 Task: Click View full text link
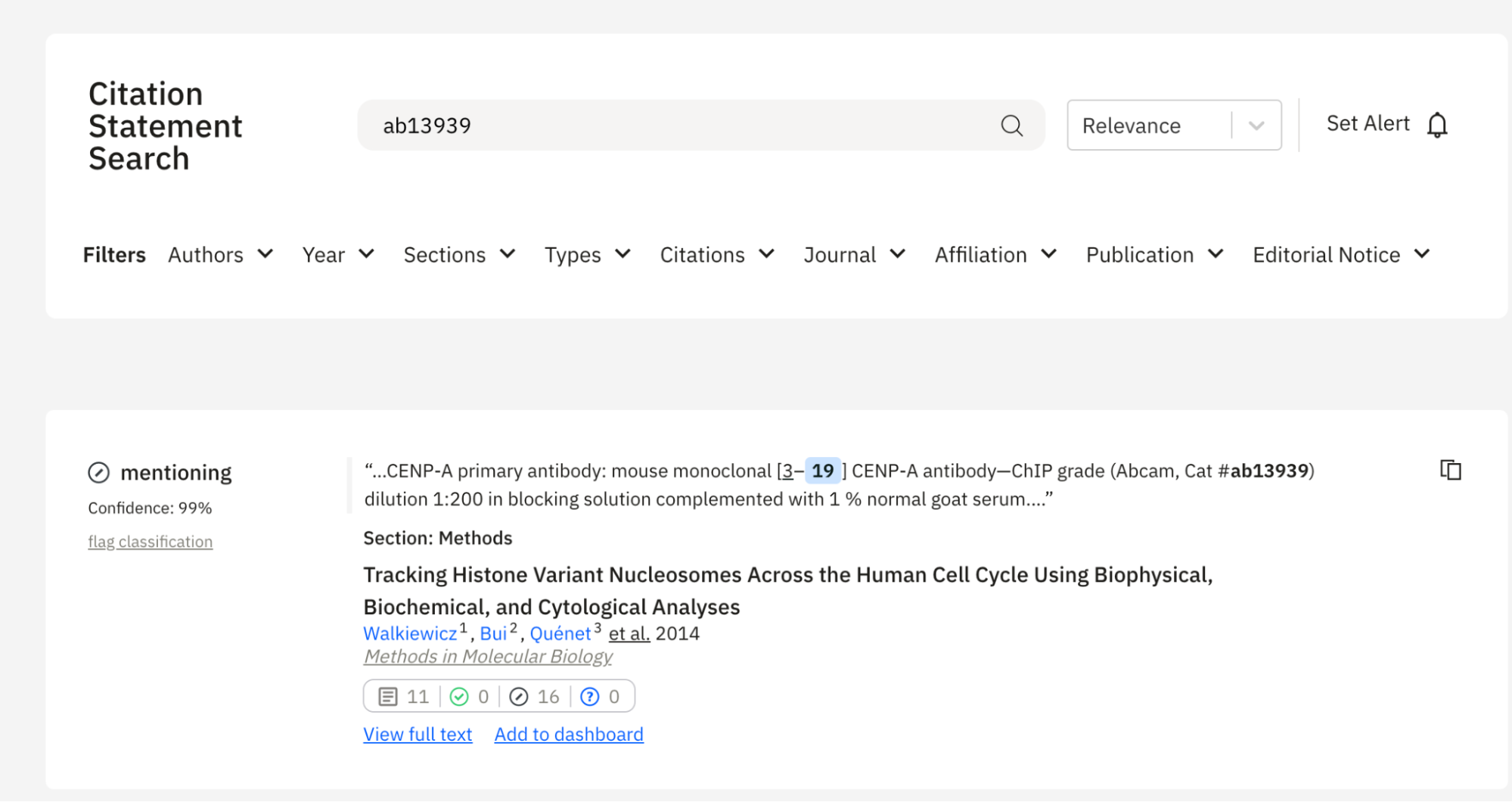418,734
